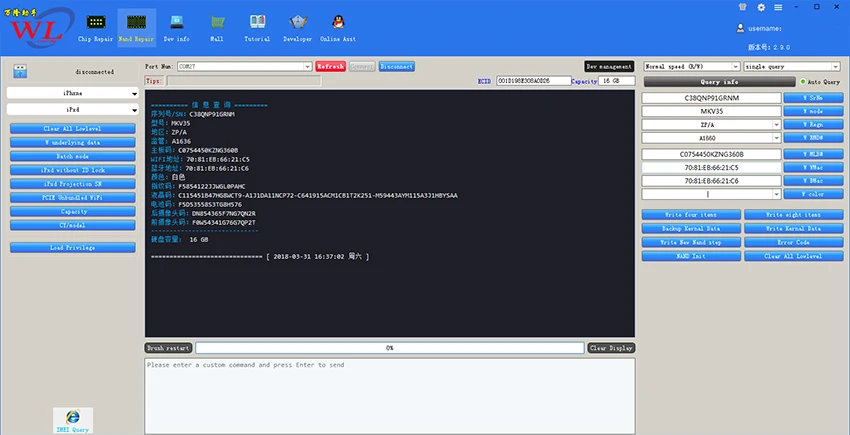This screenshot has height=435, width=850.
Task: Click iPad Projection SN button
Action: tap(73, 184)
